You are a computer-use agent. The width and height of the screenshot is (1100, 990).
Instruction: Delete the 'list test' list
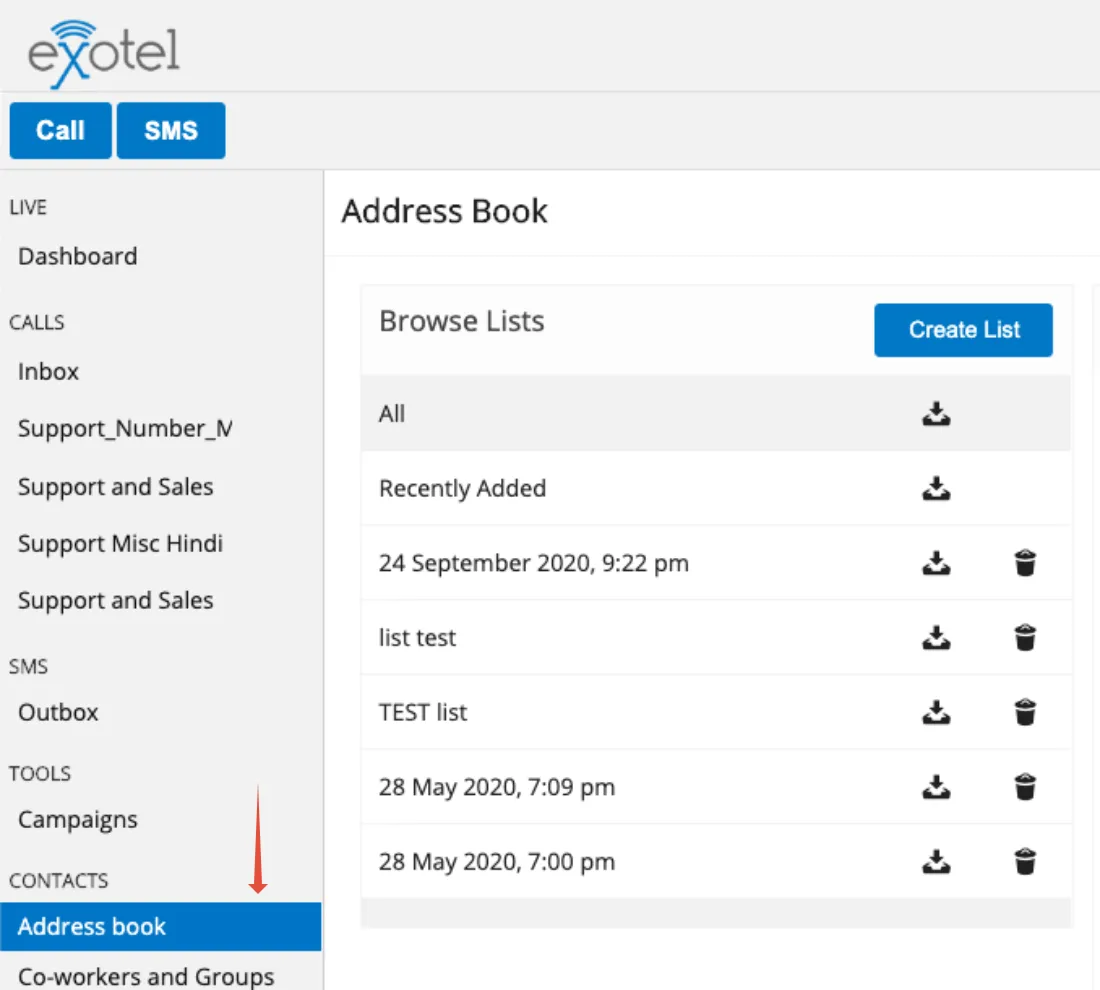tap(1025, 638)
